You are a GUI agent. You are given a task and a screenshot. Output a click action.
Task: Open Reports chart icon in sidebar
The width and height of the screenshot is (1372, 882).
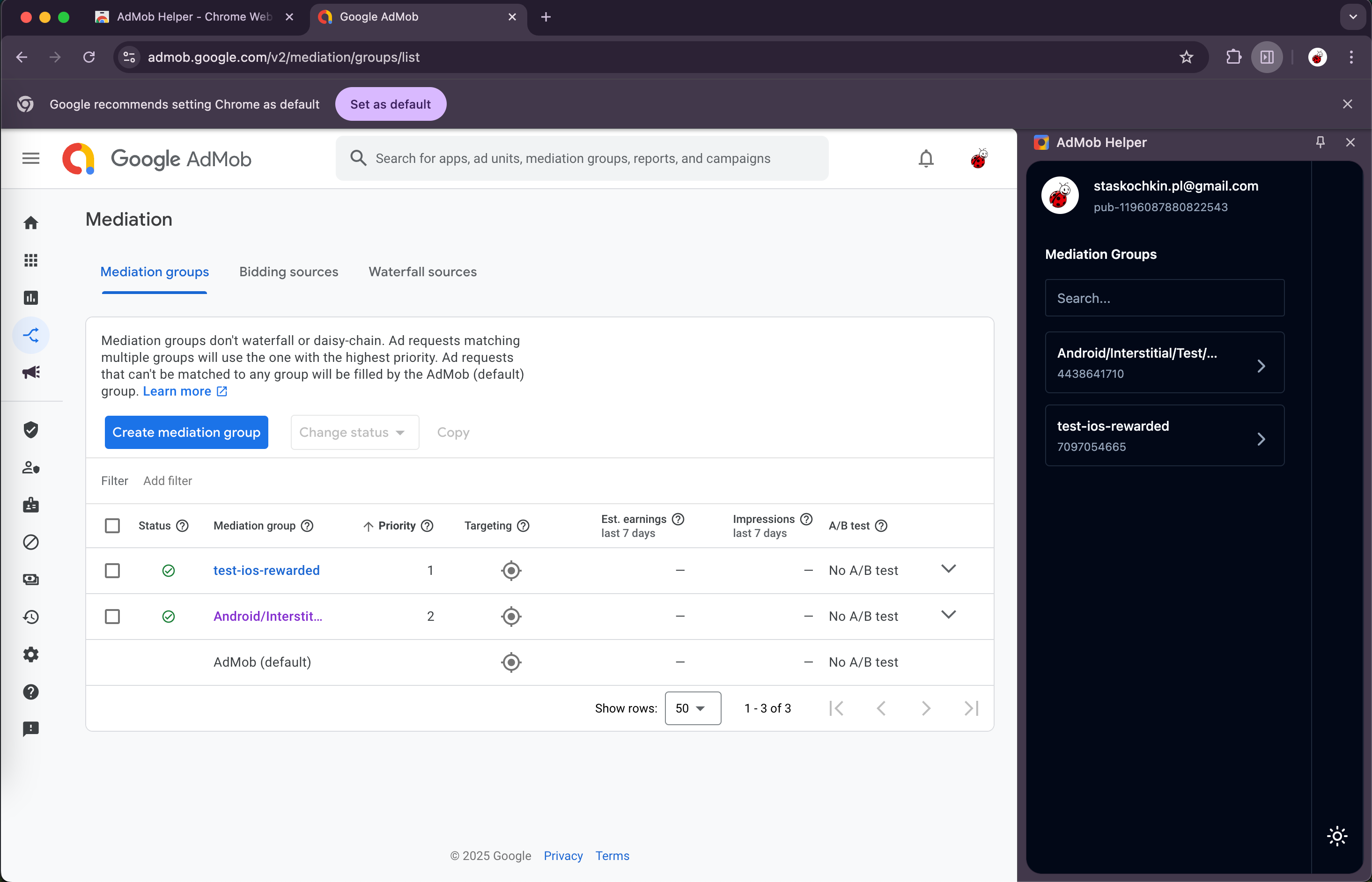coord(31,298)
